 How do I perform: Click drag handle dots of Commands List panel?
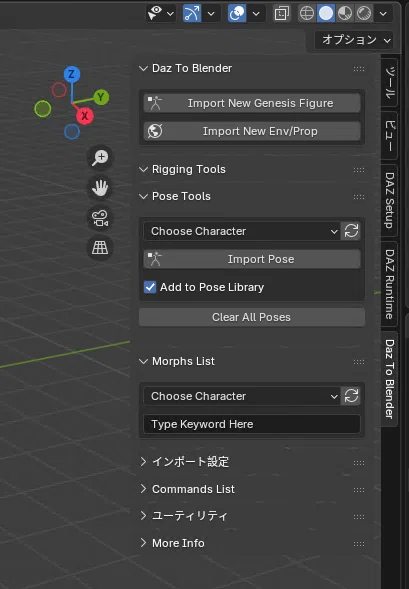pyautogui.click(x=359, y=490)
